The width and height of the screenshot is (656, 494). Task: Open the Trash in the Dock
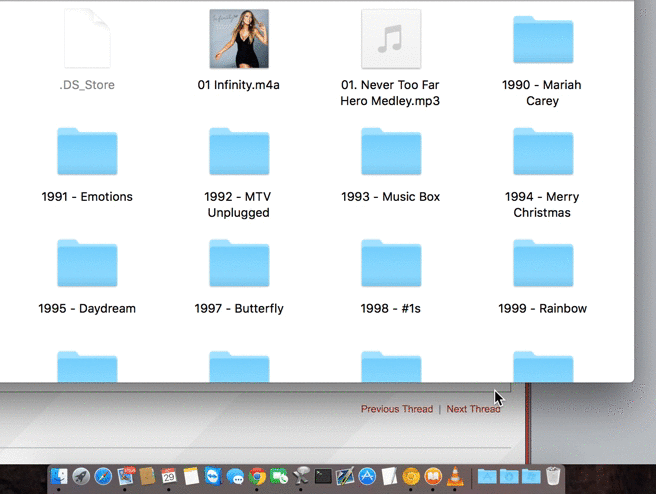coord(553,476)
